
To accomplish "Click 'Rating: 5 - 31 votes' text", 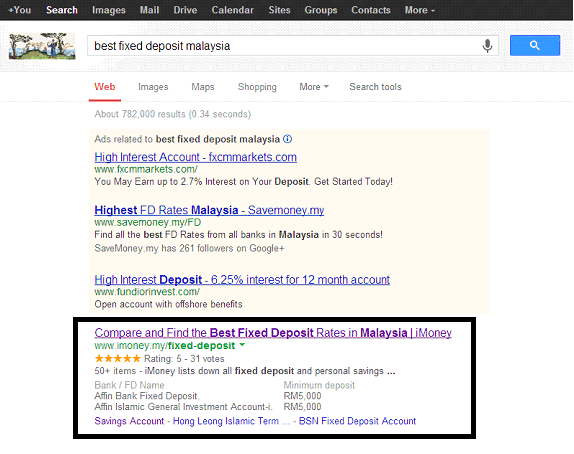I will (x=184, y=358).
